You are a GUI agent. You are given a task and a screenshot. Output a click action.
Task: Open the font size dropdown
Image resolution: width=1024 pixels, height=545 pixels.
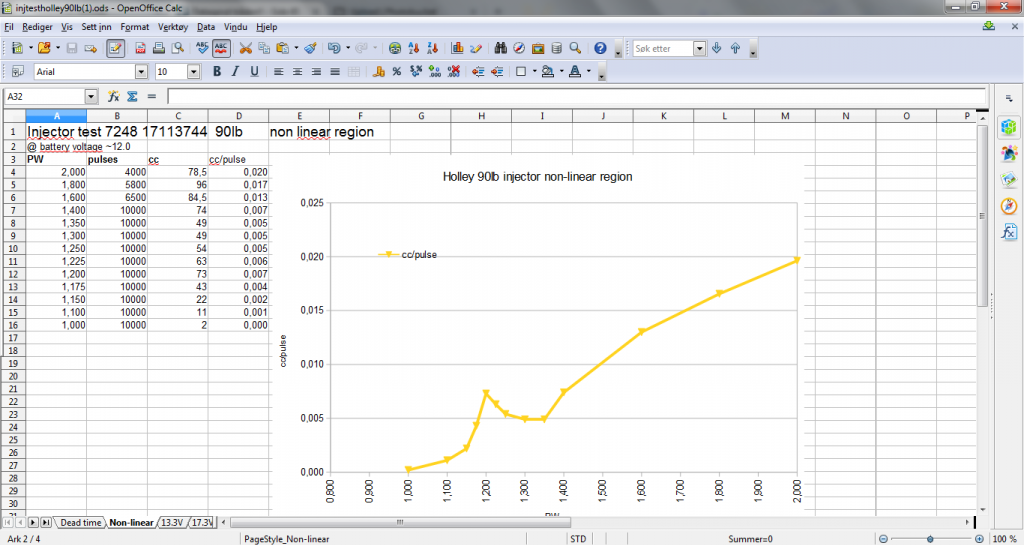[x=193, y=72]
